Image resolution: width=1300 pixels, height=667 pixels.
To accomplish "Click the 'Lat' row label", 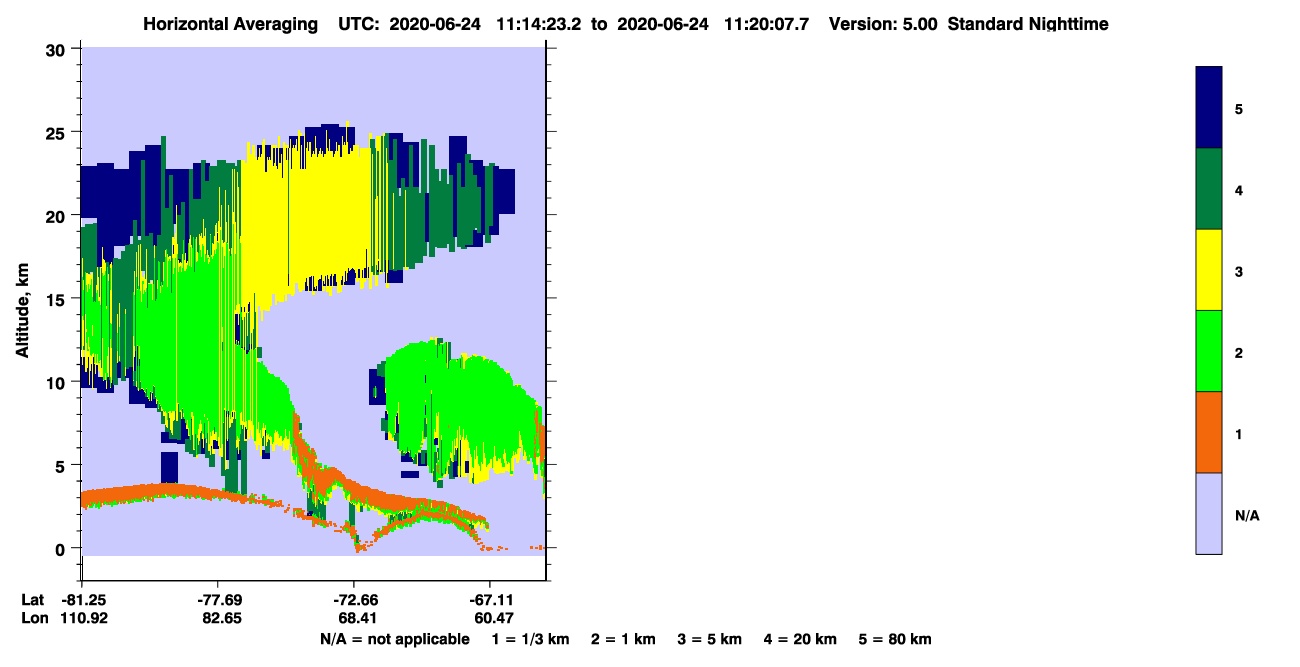I will click(x=33, y=600).
